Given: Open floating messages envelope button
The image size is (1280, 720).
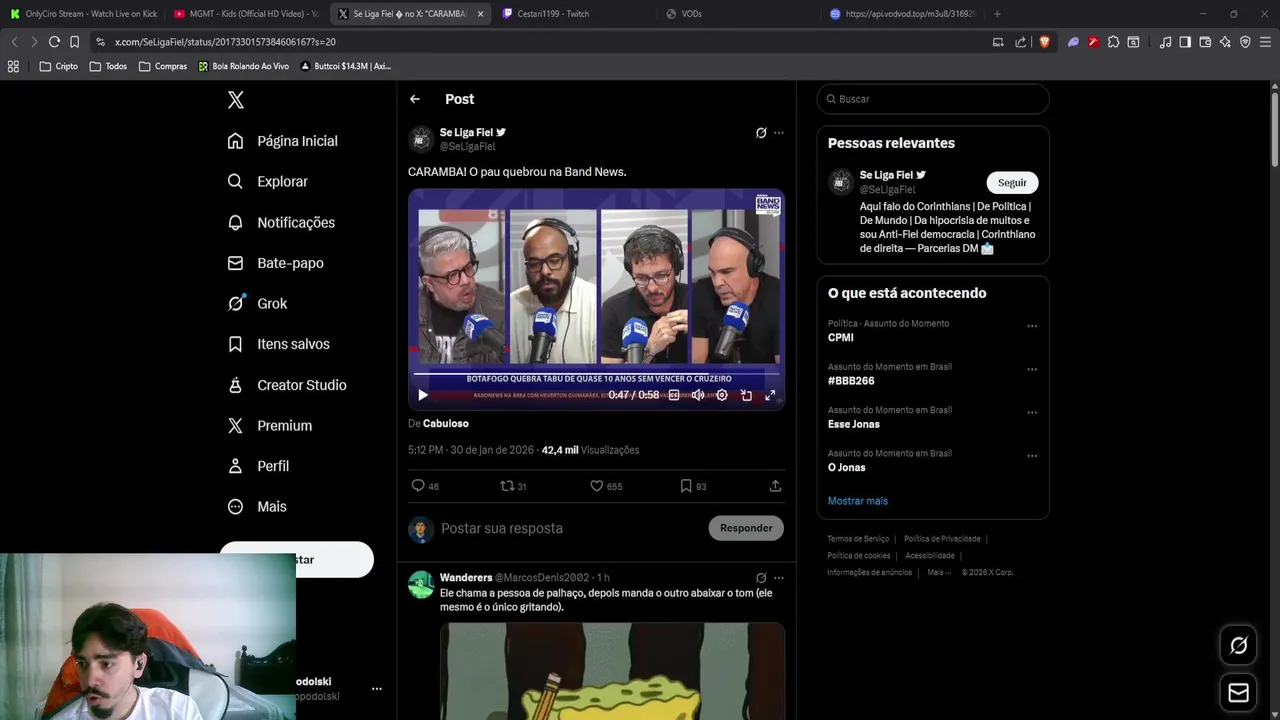Looking at the screenshot, I should (x=1238, y=693).
